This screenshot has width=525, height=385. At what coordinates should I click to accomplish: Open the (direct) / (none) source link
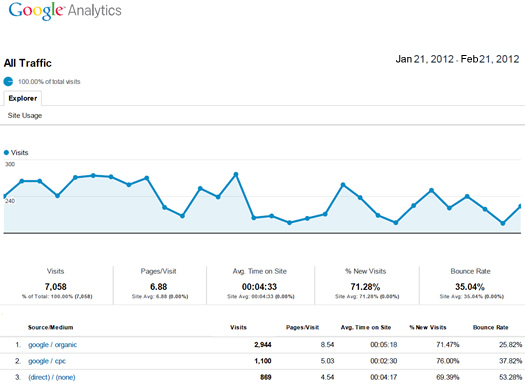(x=52, y=377)
